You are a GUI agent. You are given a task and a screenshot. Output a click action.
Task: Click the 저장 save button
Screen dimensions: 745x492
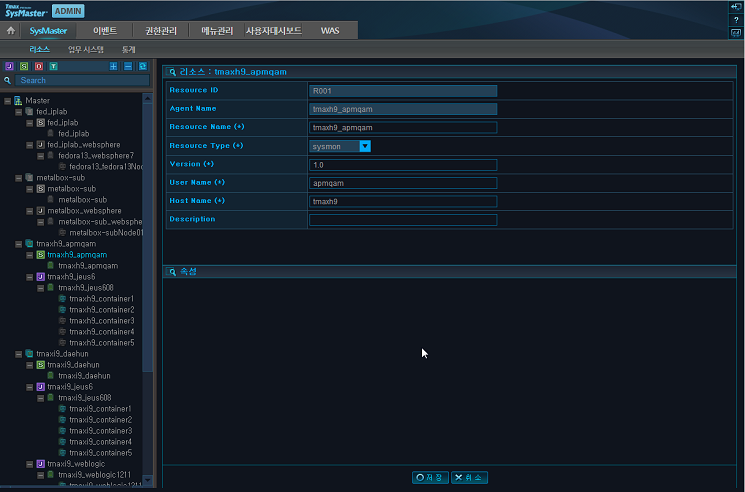430,477
